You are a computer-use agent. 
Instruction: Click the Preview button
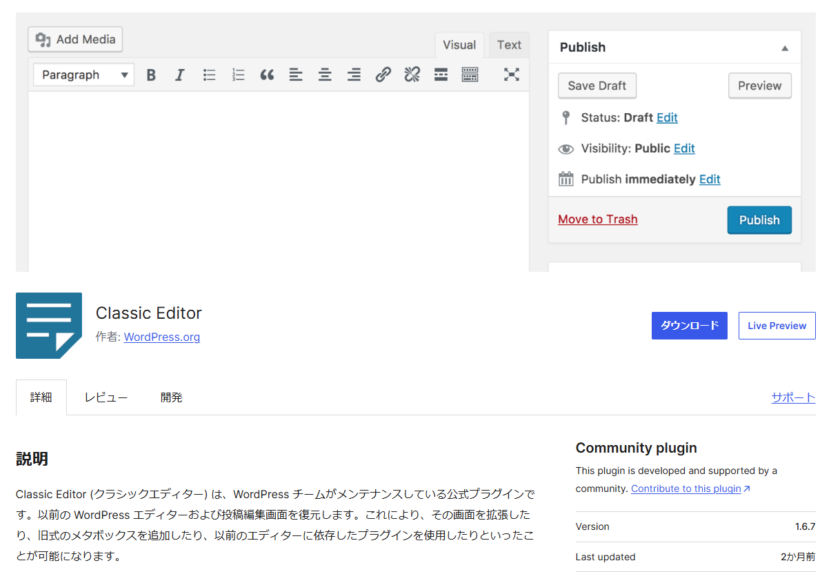pos(760,86)
